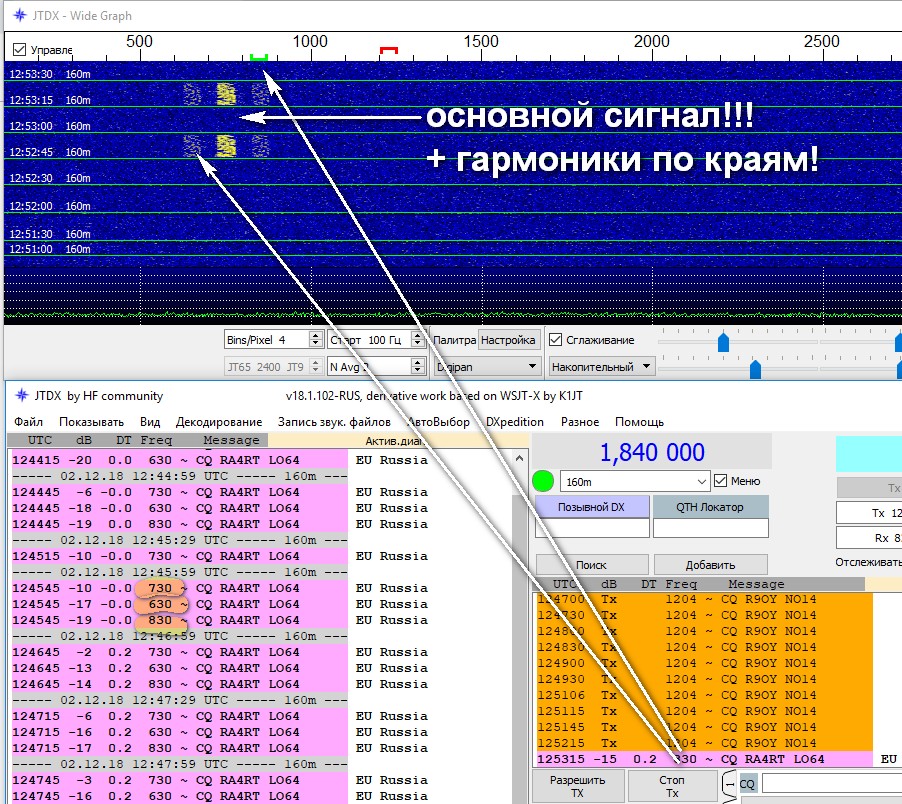
Task: Click the red Tx frequency marker on scale
Action: pos(389,49)
